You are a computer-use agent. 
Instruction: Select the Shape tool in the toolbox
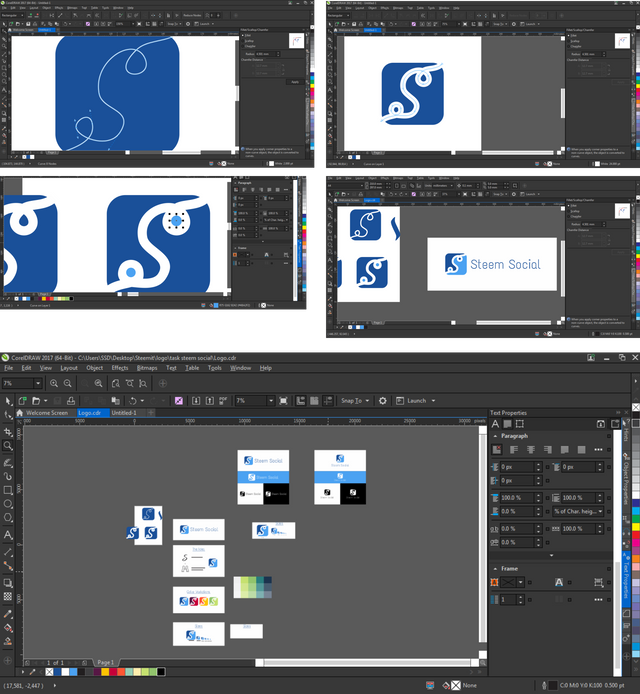point(8,415)
